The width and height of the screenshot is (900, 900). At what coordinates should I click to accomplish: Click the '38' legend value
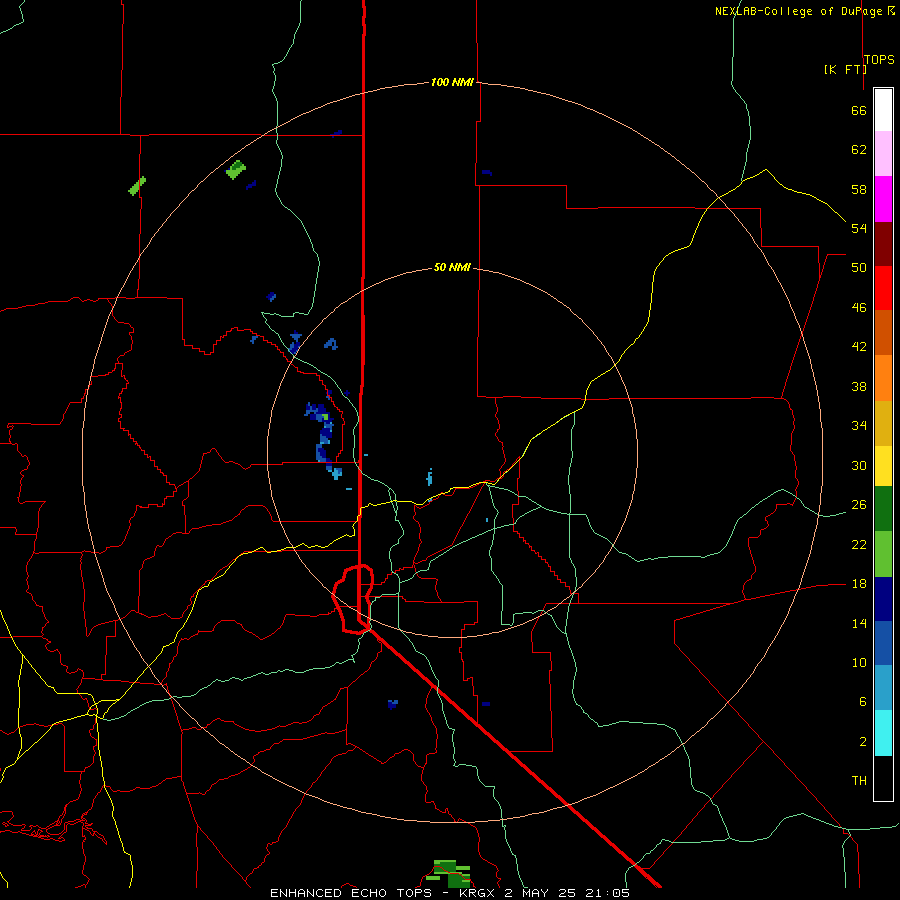(859, 386)
